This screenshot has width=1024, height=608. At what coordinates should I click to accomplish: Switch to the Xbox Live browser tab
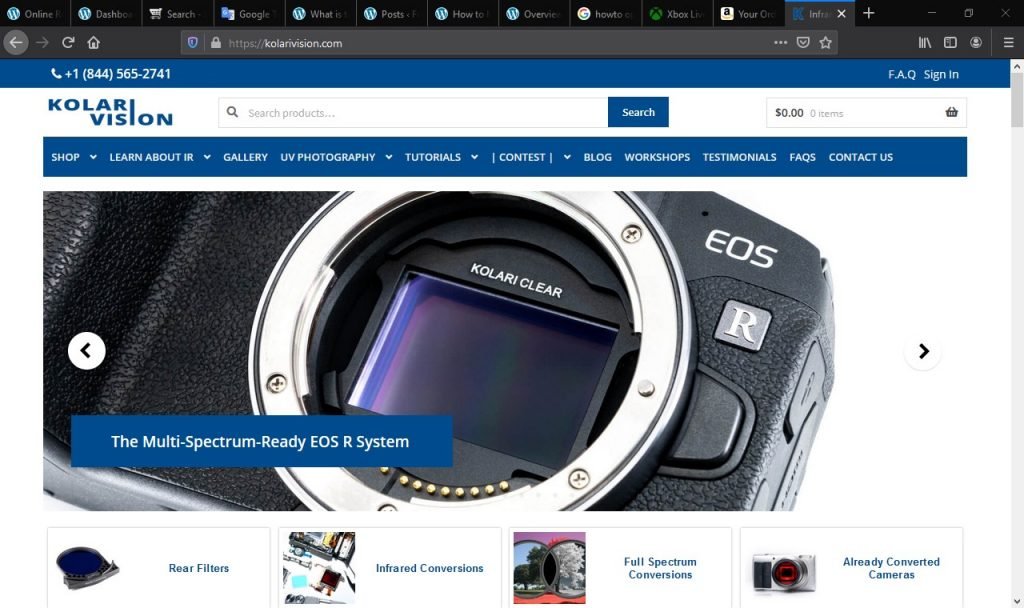[x=677, y=14]
